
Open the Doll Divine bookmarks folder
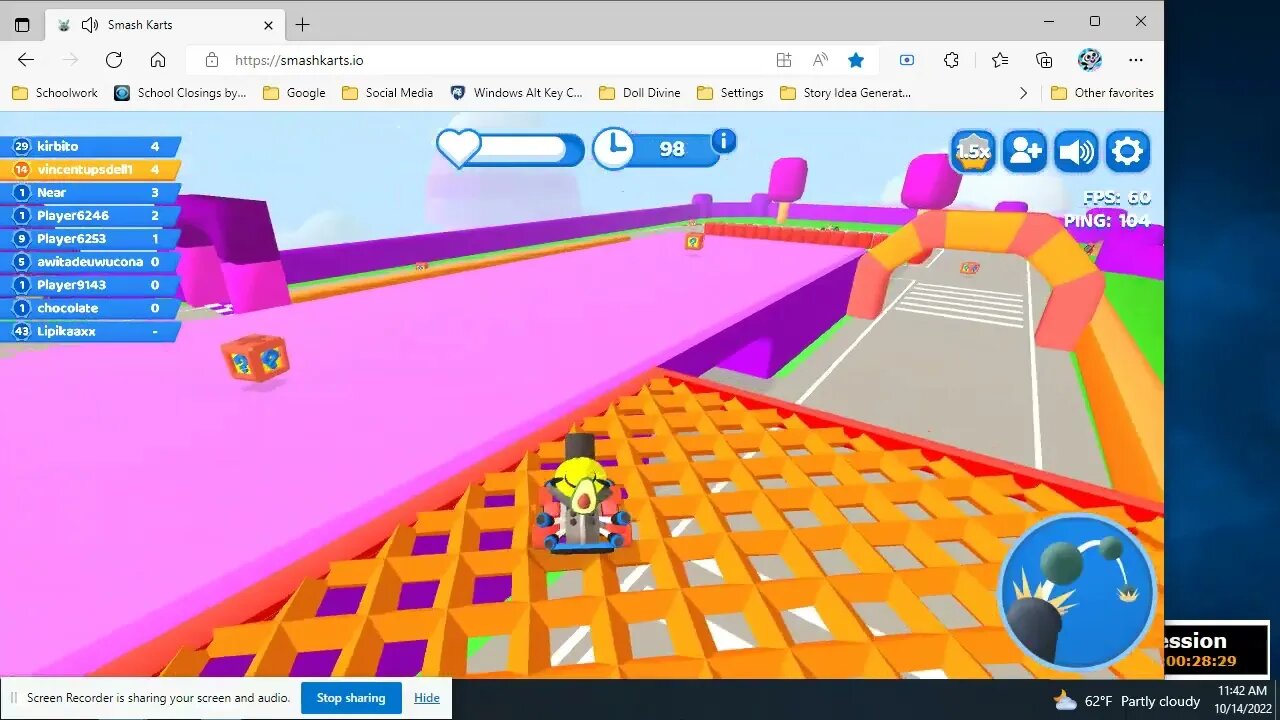pos(640,93)
